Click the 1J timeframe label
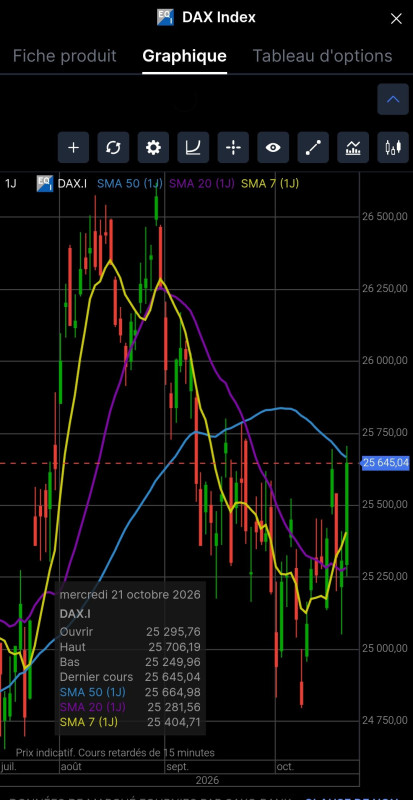 (11, 184)
